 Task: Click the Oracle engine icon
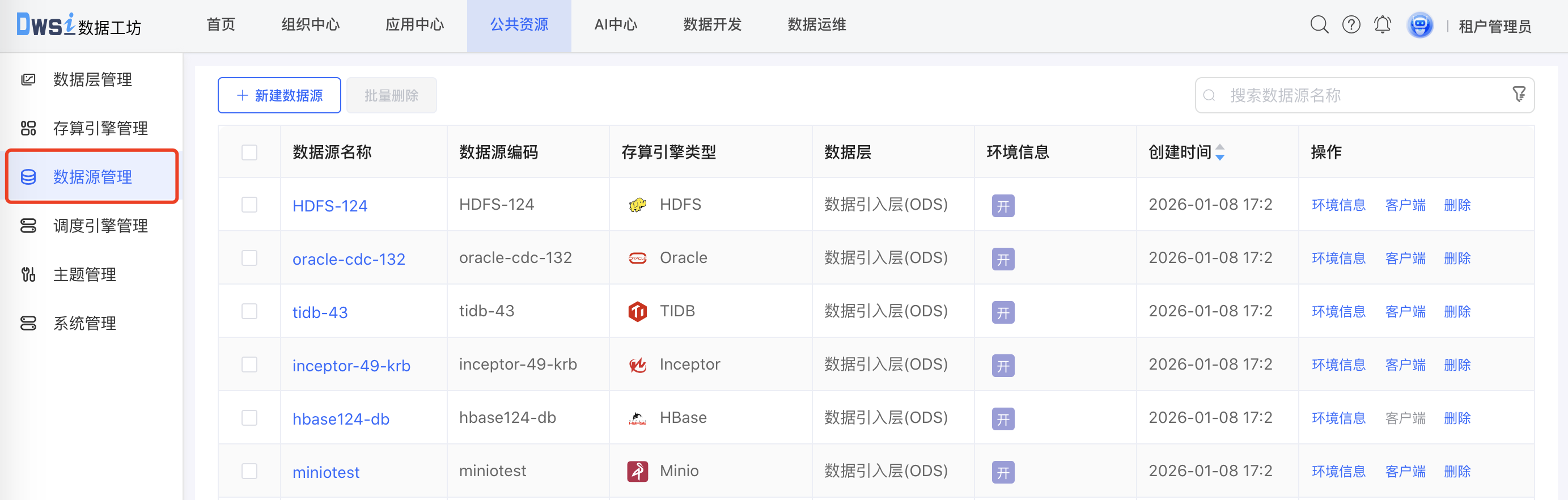[x=637, y=259]
